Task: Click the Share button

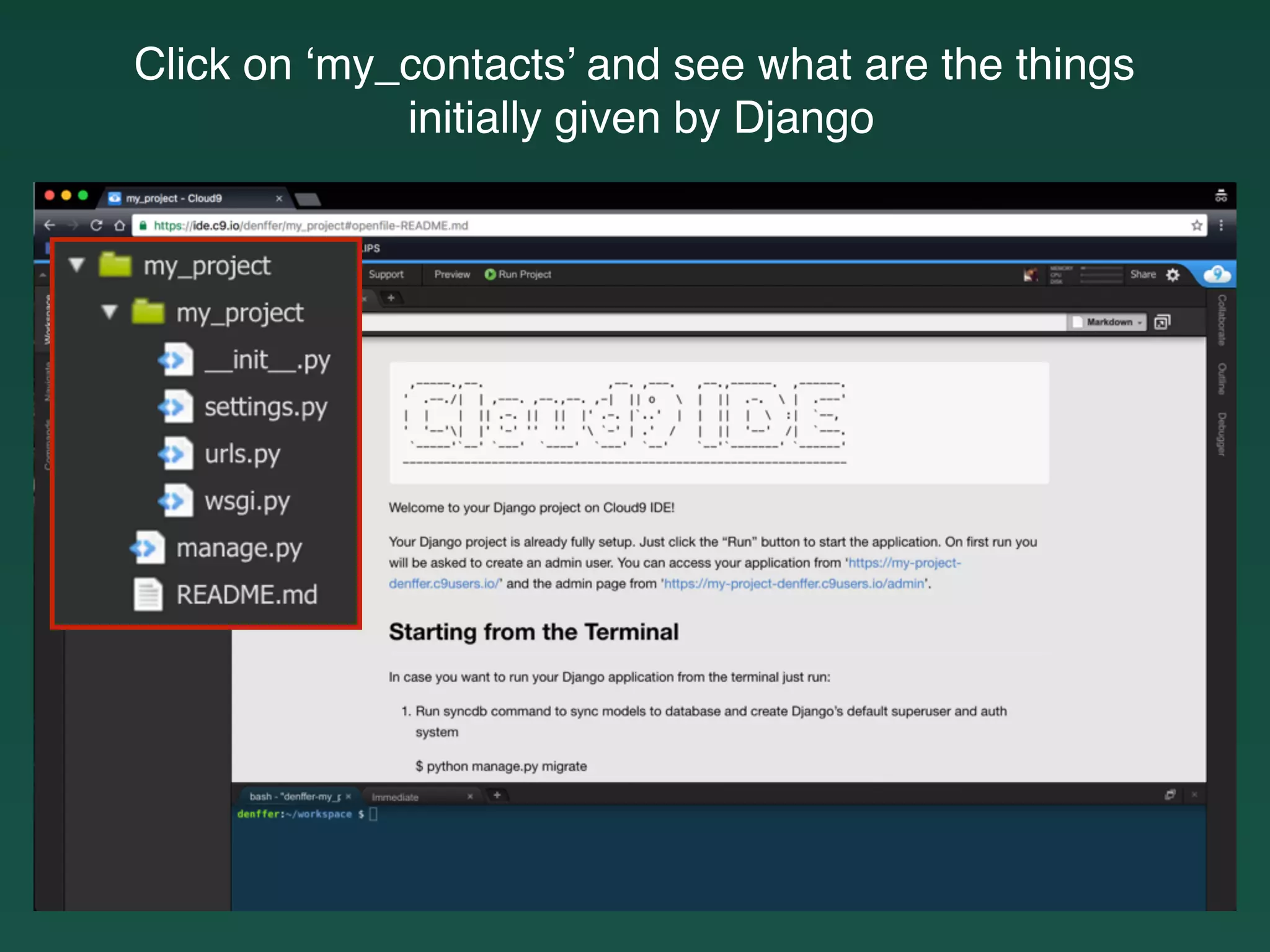Action: [1142, 275]
